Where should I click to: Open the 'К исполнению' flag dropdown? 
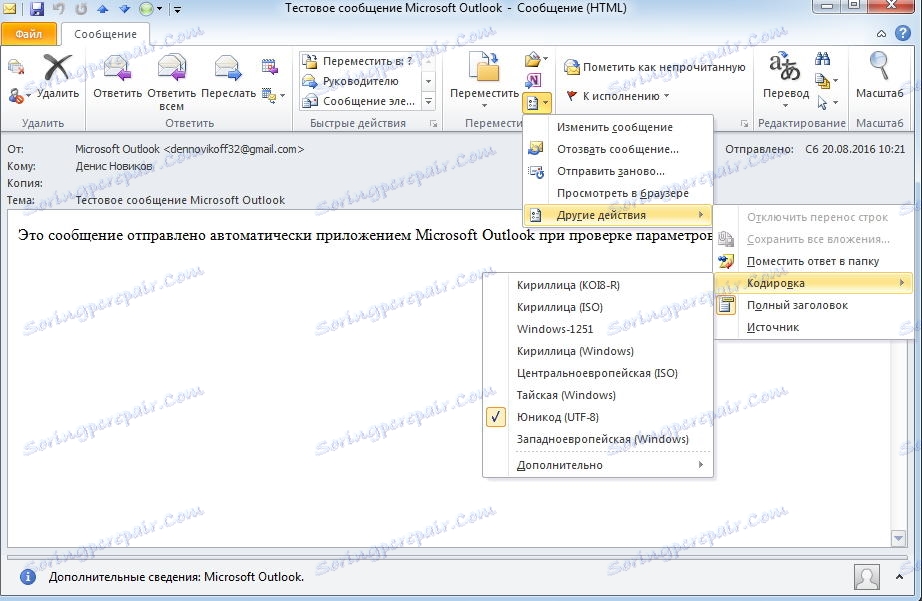(617, 96)
